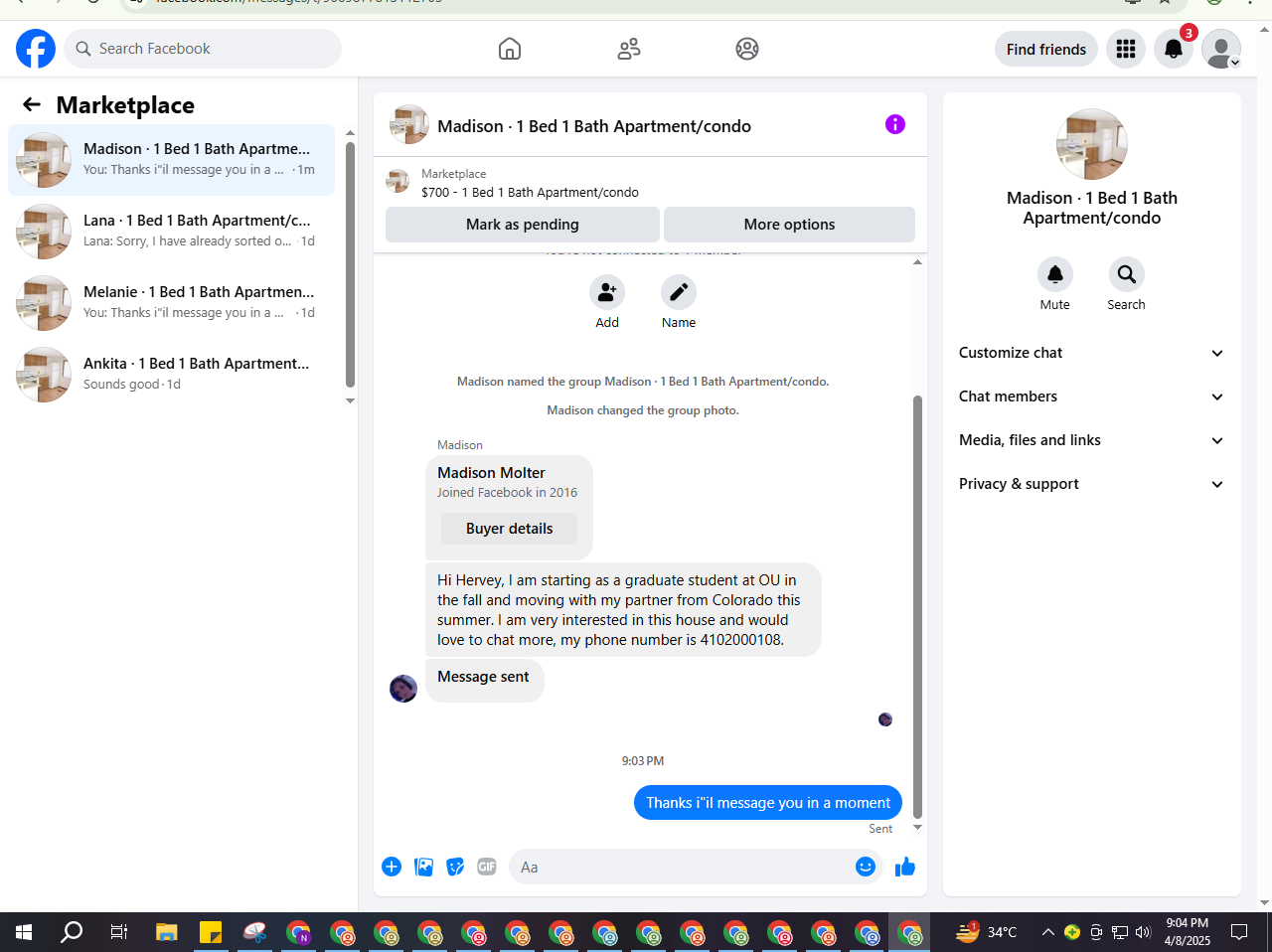View Buyer details for Madison Molter

tap(509, 529)
